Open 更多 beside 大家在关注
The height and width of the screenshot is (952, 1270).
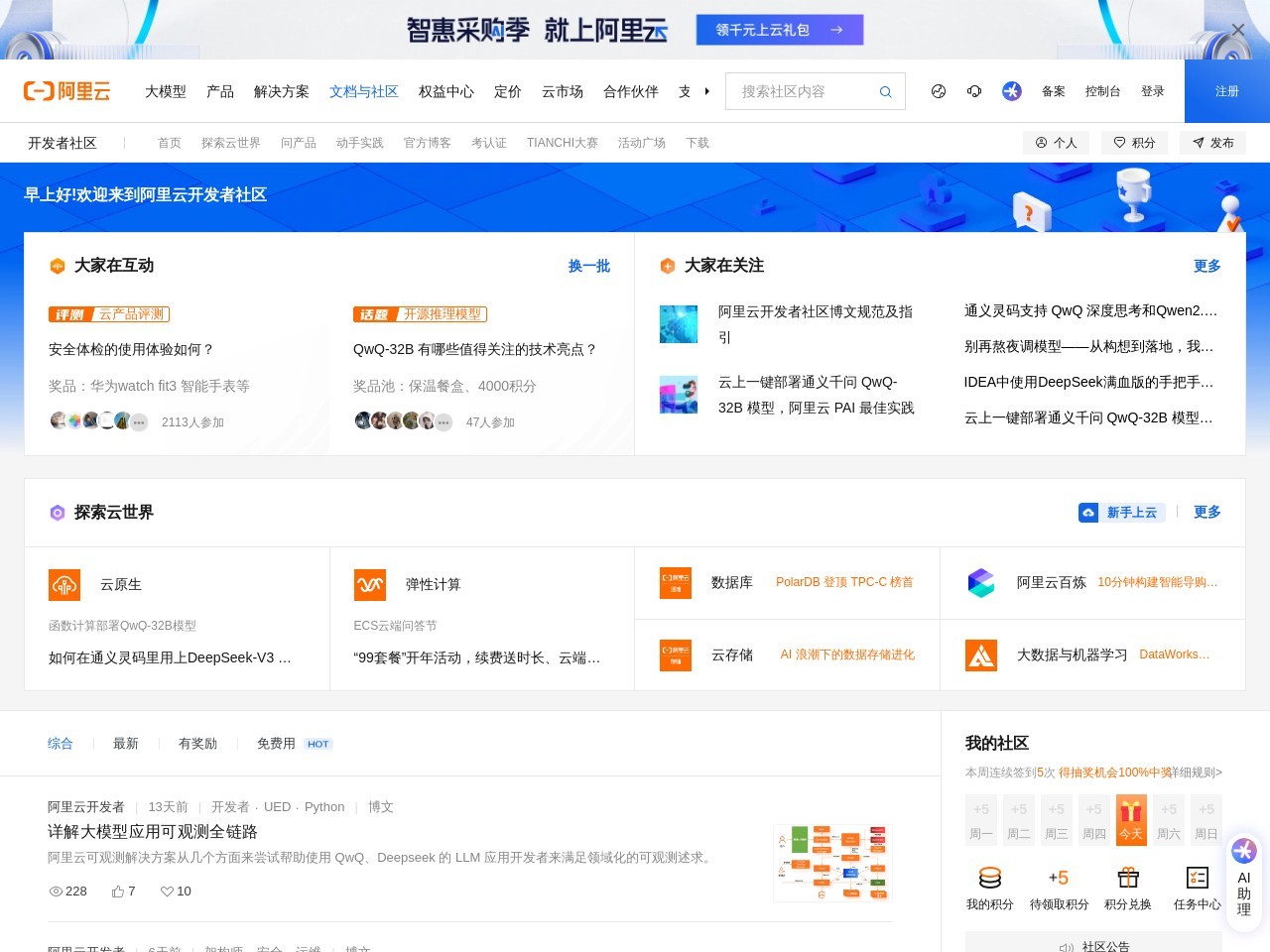click(1206, 266)
